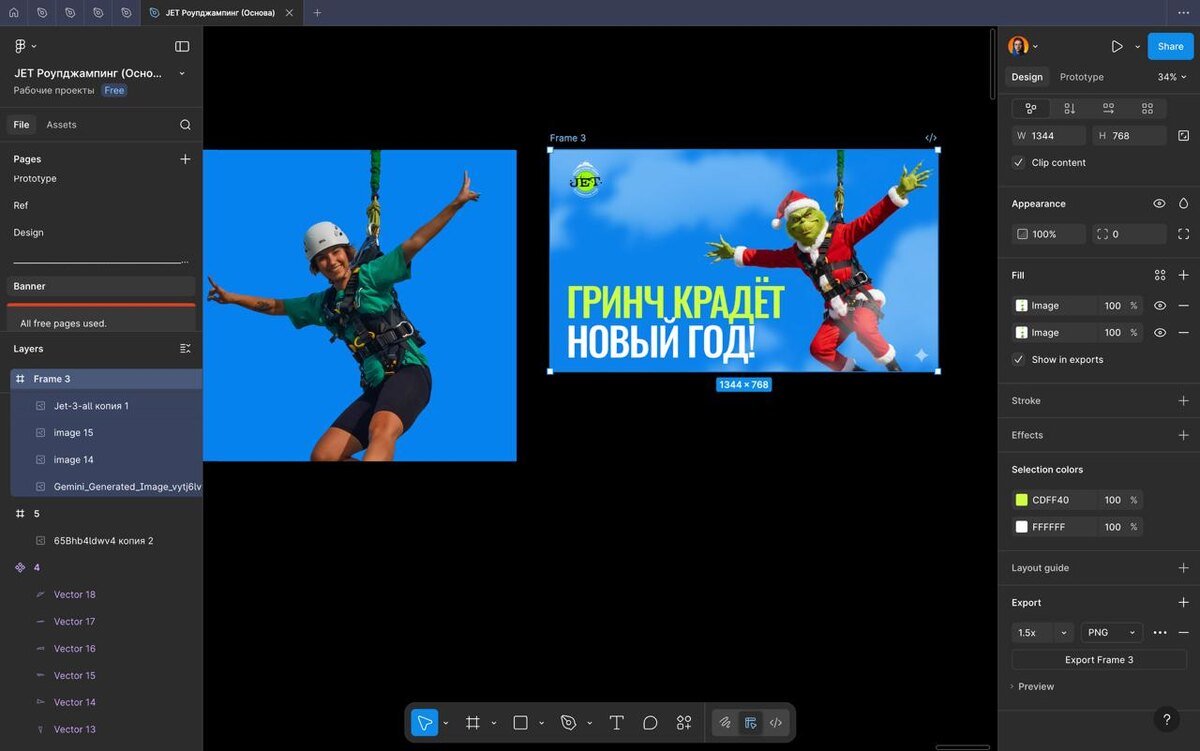Add an effect
1200x751 pixels.
pyautogui.click(x=1184, y=435)
